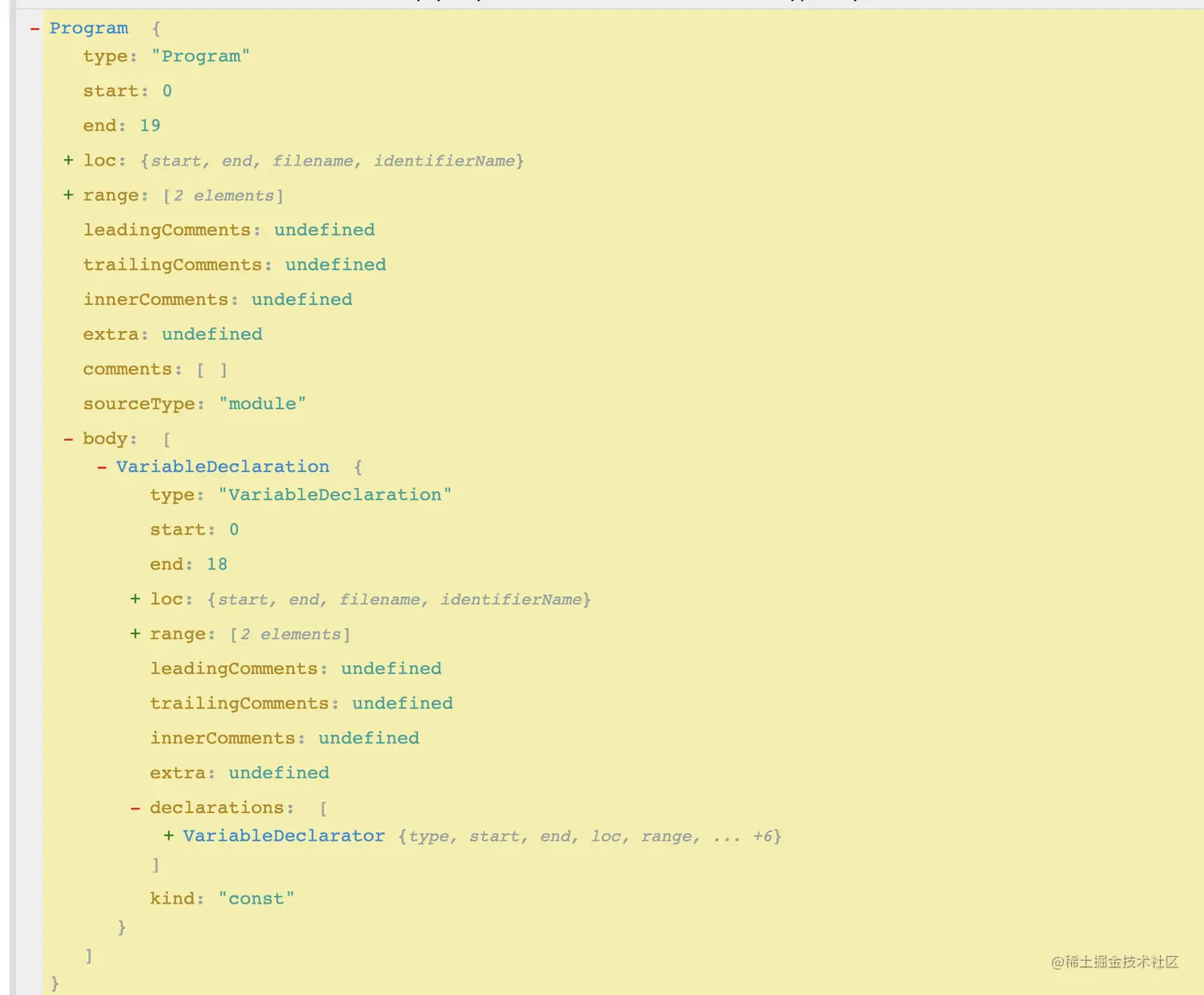Click the kind value "const"

tap(256, 899)
